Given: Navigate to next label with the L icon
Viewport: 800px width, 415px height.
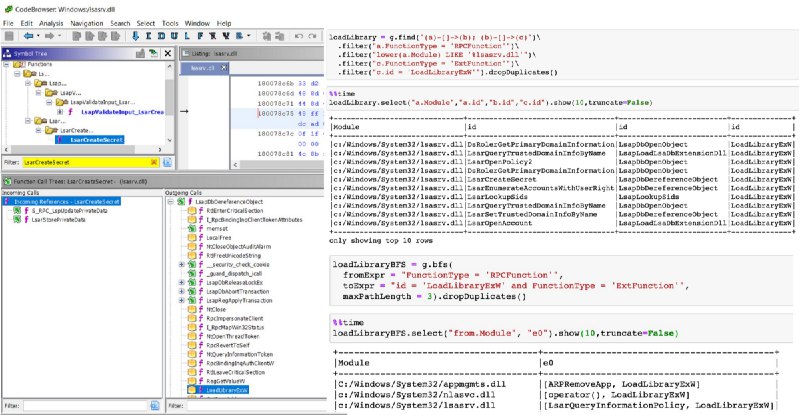Looking at the screenshot, I should click(187, 36).
